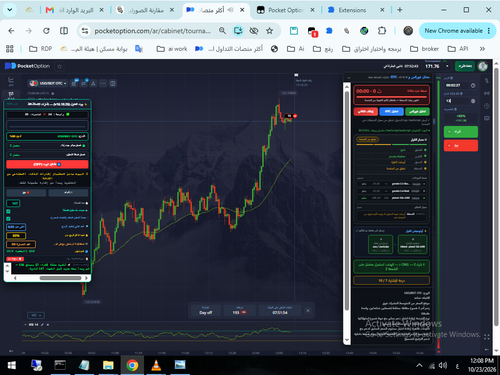This screenshot has height=375, width=500.
Task: Edit the RSI 14 indicator with pencil icon
Action: pos(42,325)
